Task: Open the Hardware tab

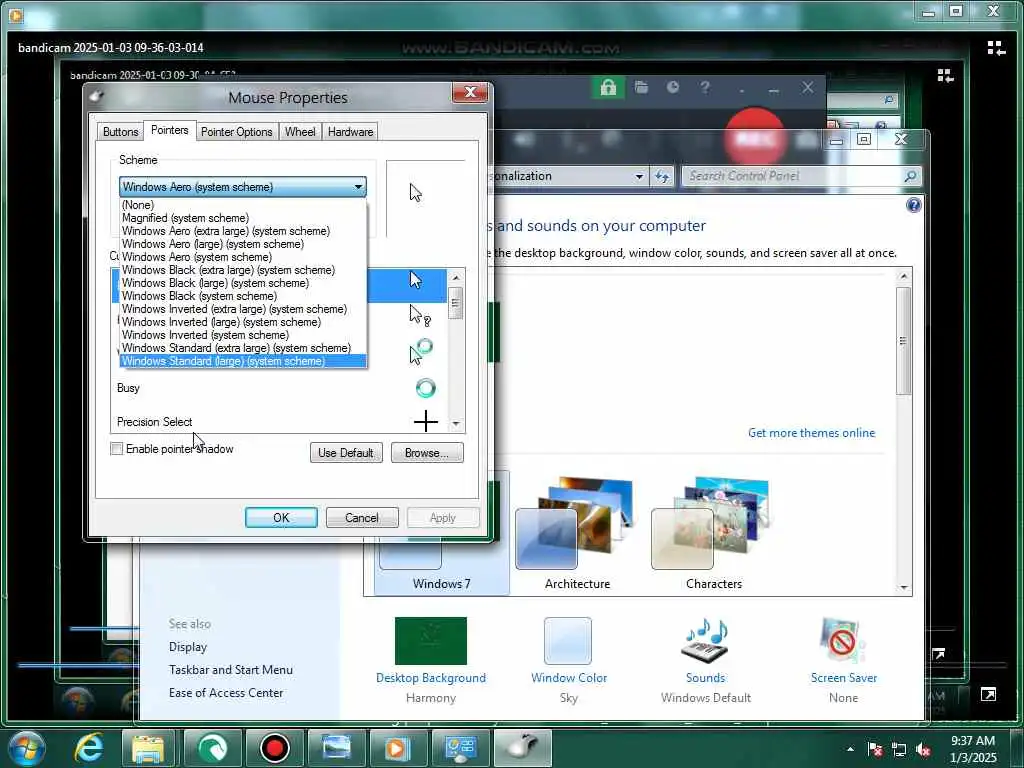Action: click(350, 132)
